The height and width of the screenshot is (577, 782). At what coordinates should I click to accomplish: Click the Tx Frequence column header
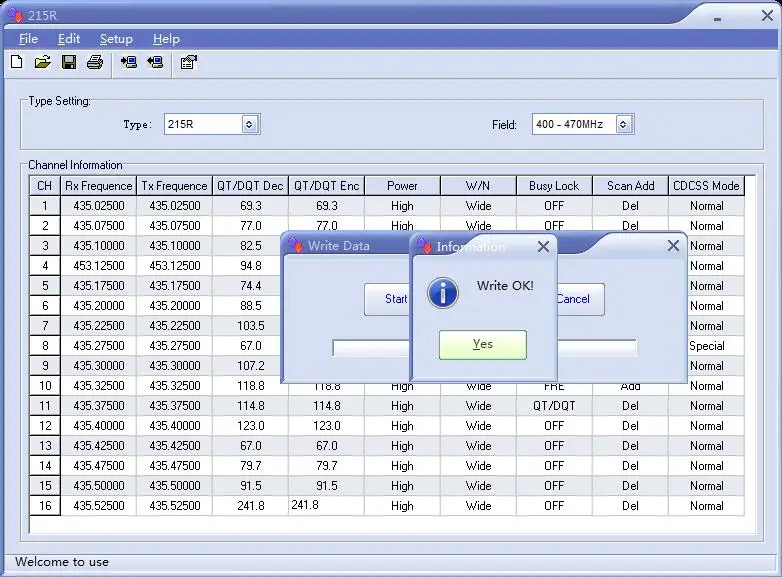(175, 186)
